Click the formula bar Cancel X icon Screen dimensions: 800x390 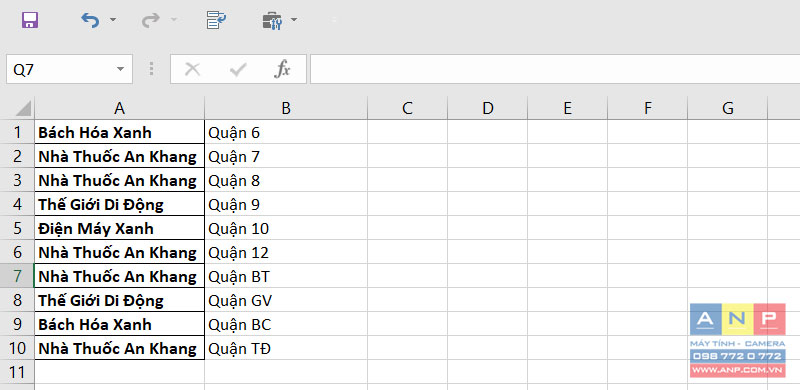tap(192, 69)
